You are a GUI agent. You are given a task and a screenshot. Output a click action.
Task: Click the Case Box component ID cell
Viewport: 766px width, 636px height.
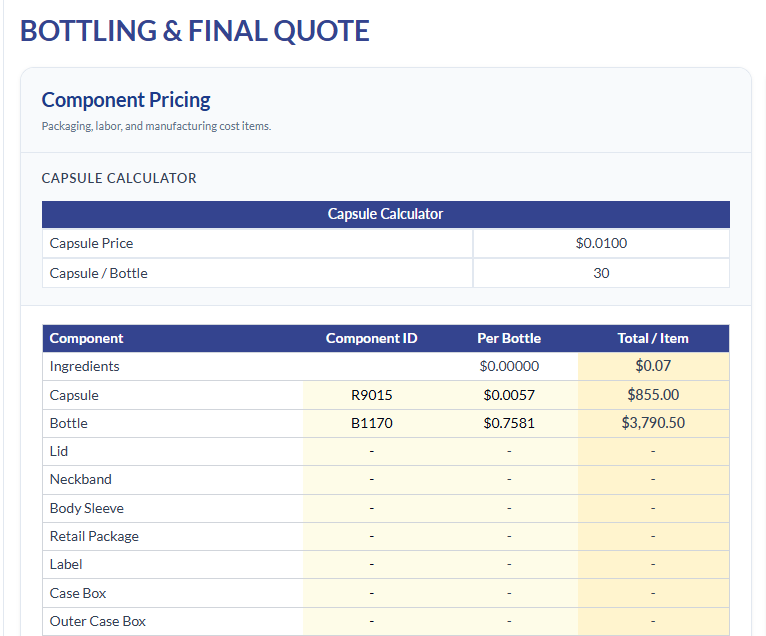[x=372, y=594]
